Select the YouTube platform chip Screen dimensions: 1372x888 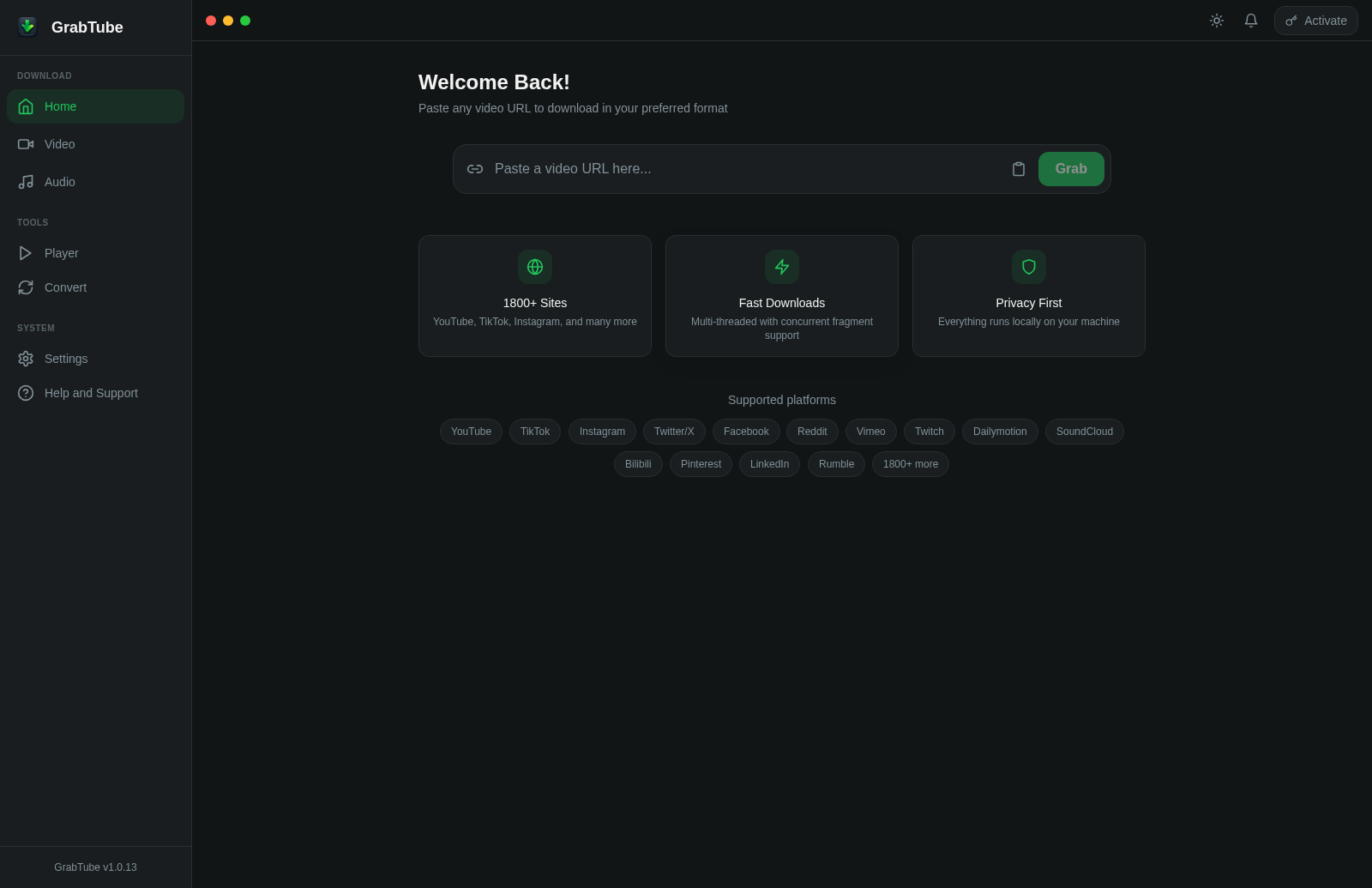471,432
